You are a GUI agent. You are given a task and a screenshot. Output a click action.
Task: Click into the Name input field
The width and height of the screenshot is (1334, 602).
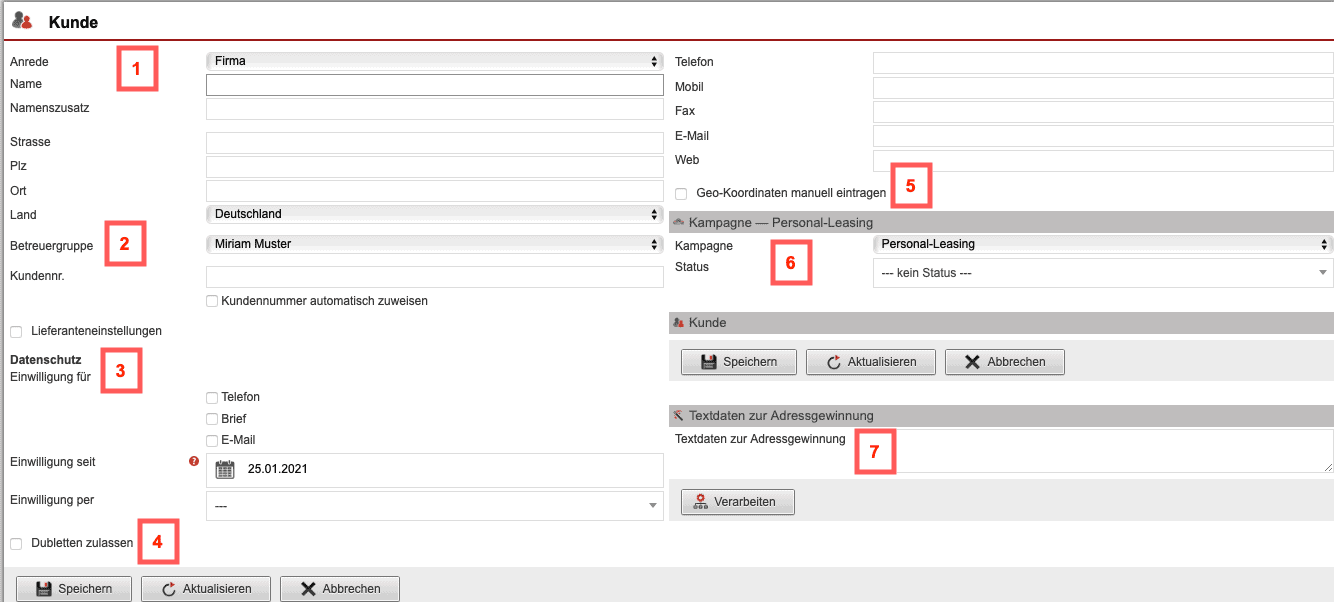point(434,85)
